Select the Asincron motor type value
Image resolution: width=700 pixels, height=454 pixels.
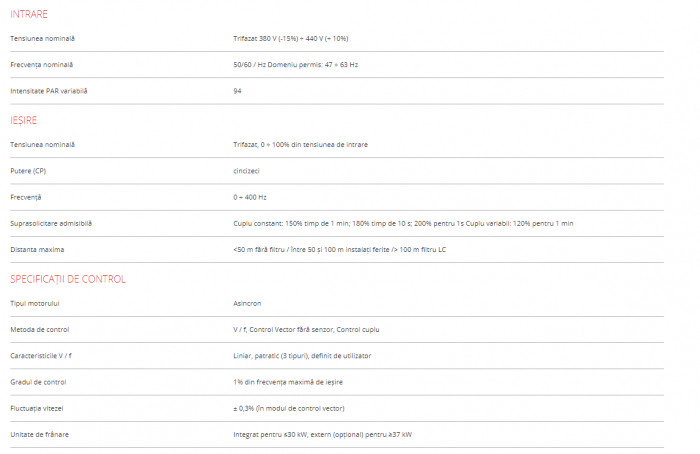[x=246, y=302]
